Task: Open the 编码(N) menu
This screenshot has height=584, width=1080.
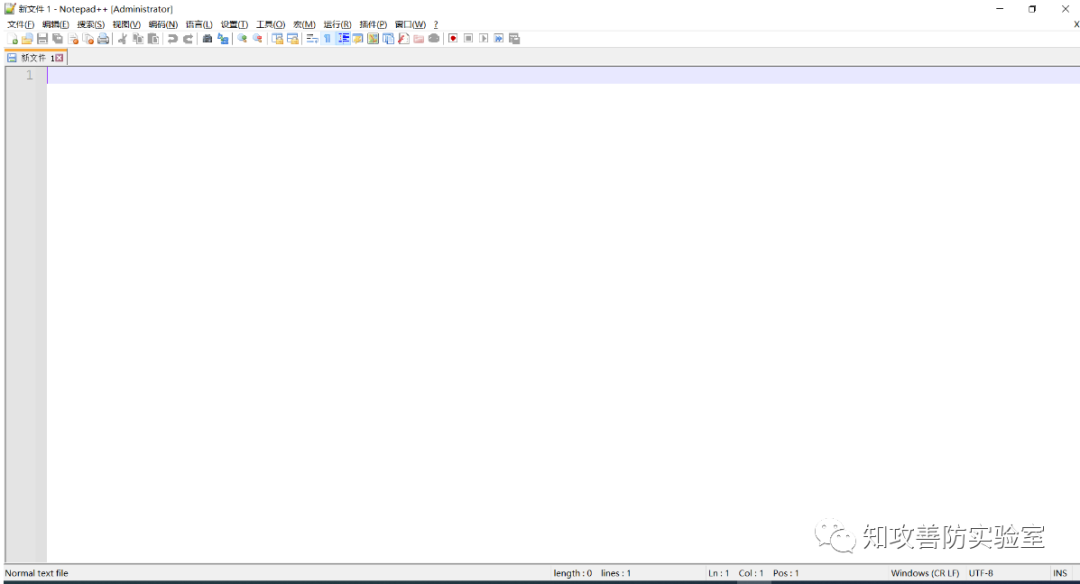Action: coord(163,24)
